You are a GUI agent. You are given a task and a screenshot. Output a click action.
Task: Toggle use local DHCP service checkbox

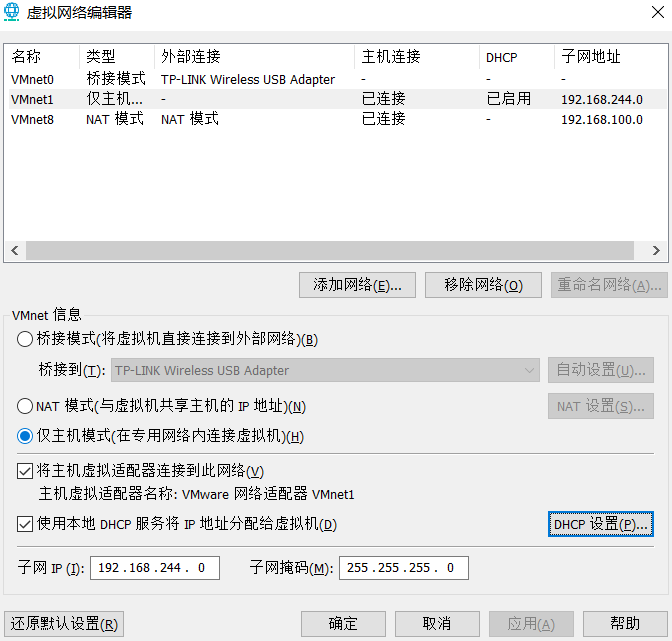[25, 524]
